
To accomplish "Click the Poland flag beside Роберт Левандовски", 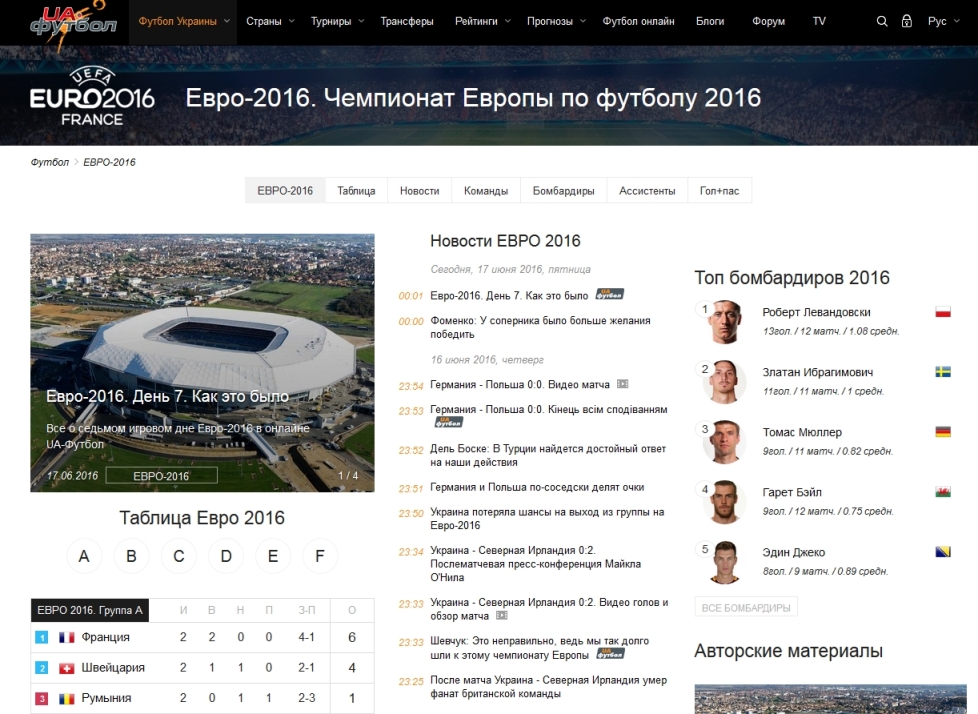I will pyautogui.click(x=942, y=312).
